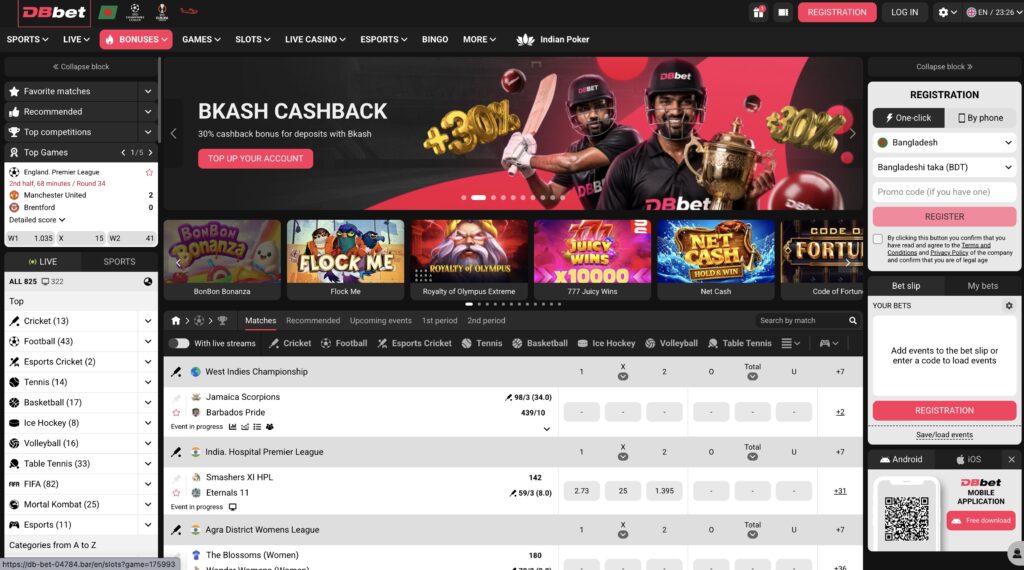Click the search magnifier in match search
The height and width of the screenshot is (570, 1024).
[x=852, y=321]
